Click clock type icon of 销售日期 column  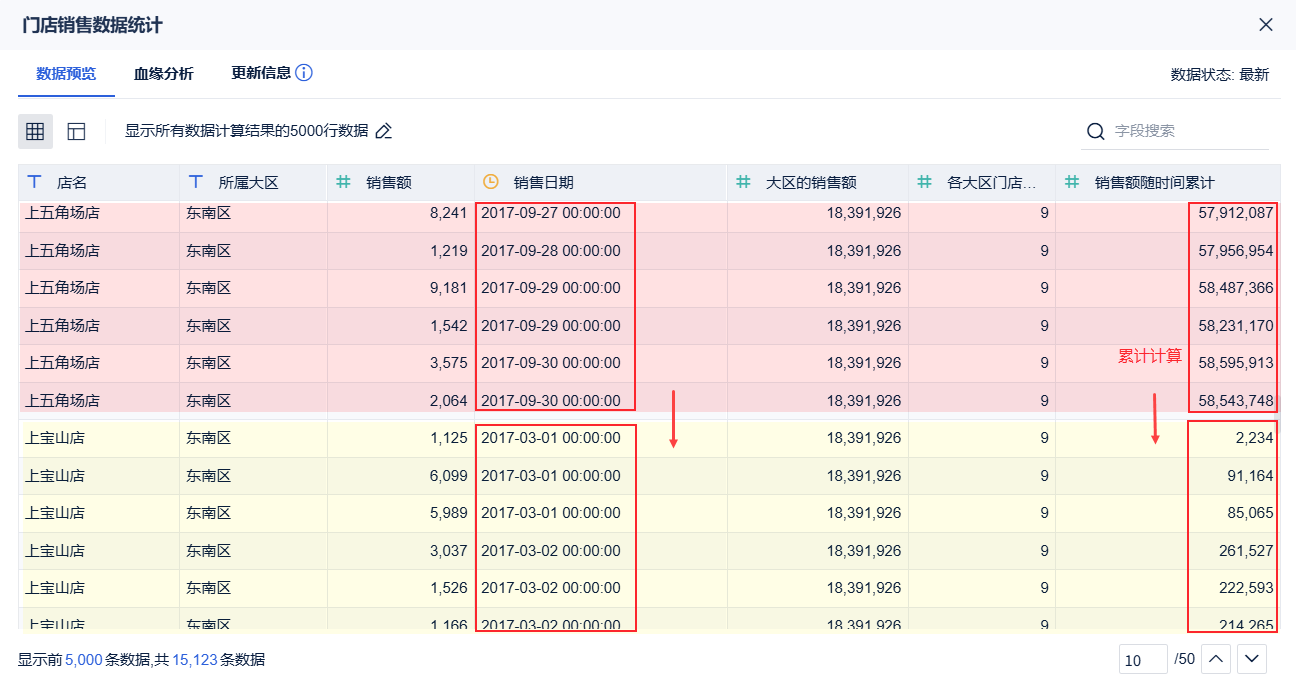click(x=490, y=182)
